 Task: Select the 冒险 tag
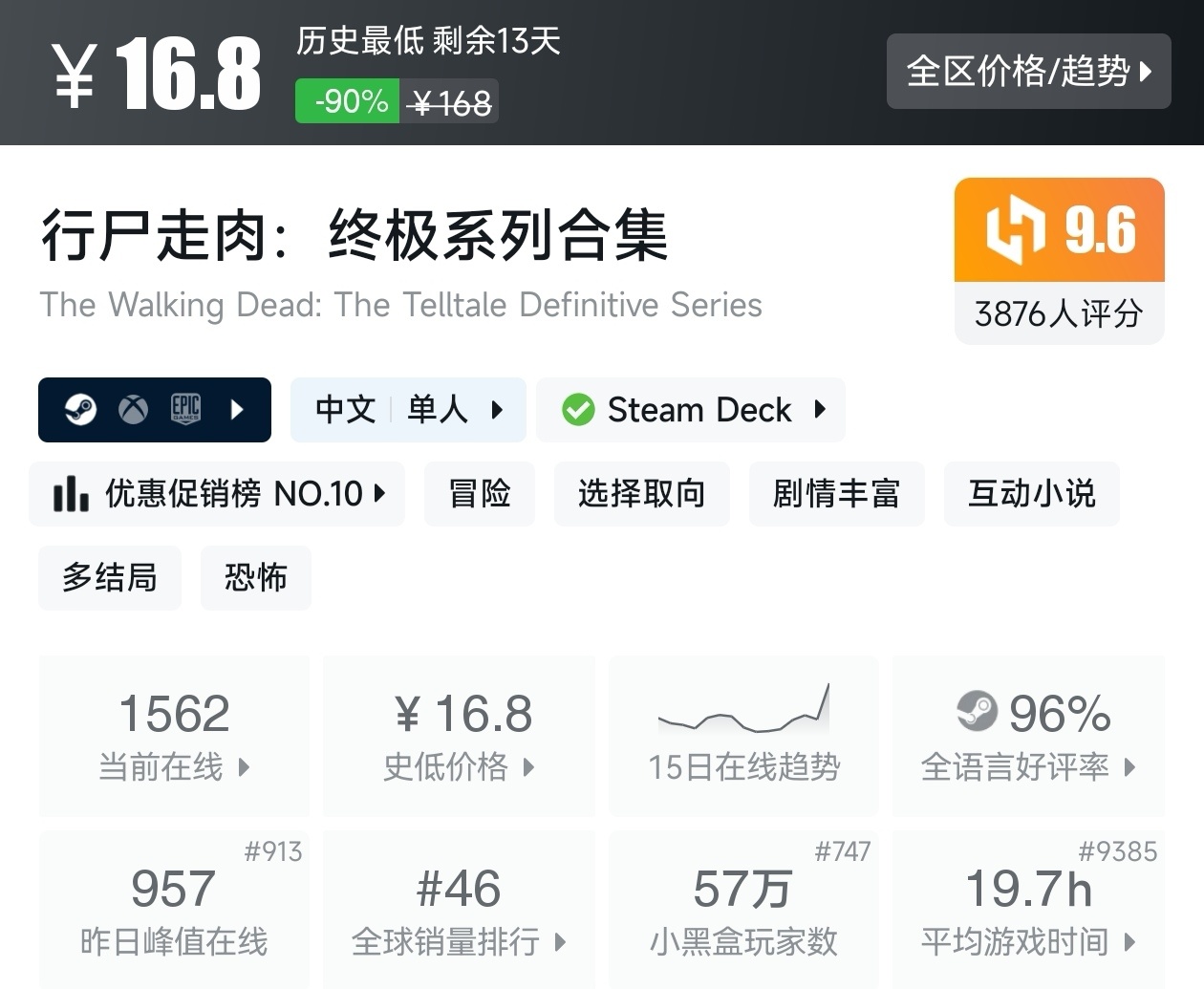coord(480,494)
